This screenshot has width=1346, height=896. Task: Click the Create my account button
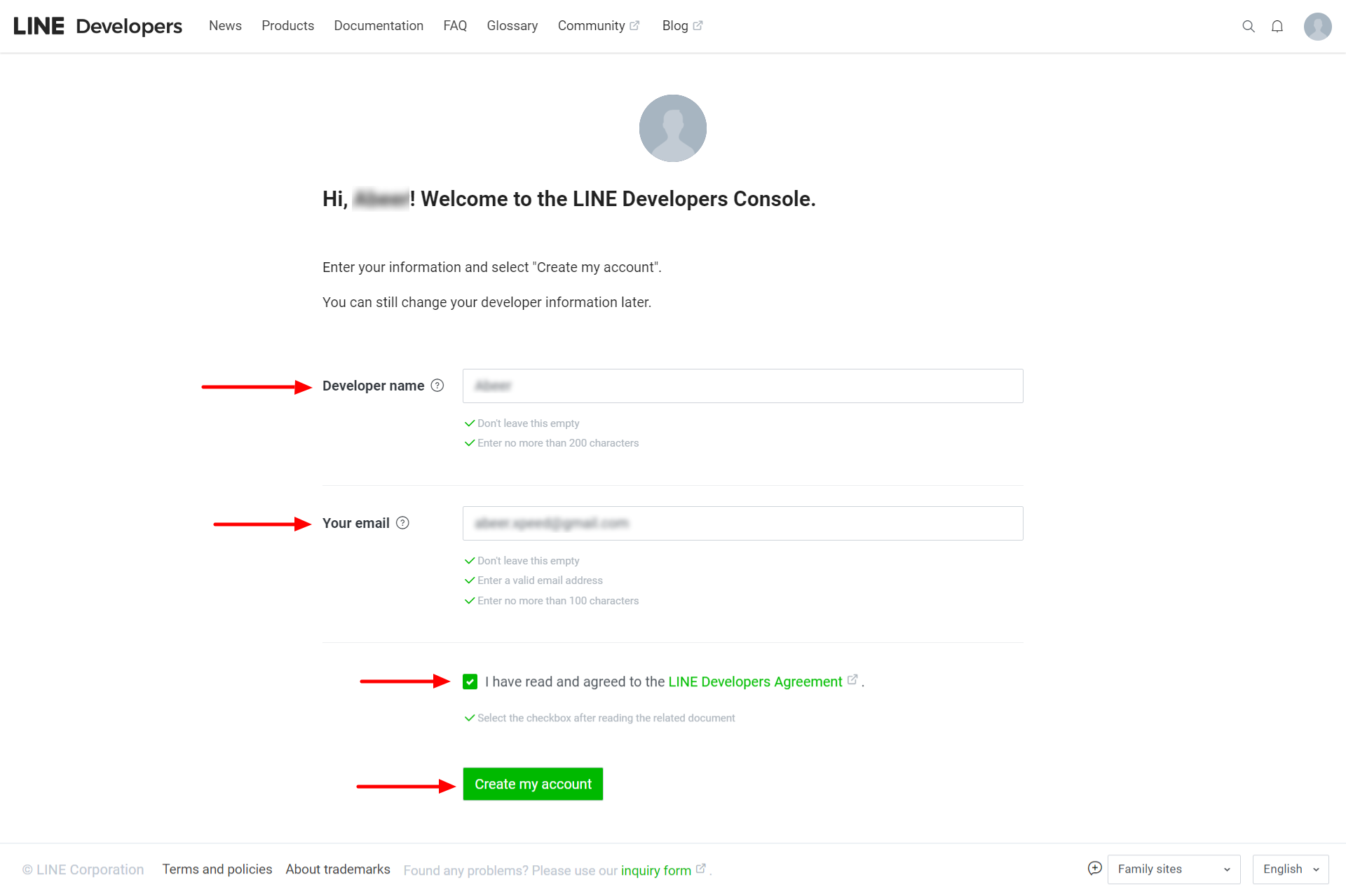533,783
